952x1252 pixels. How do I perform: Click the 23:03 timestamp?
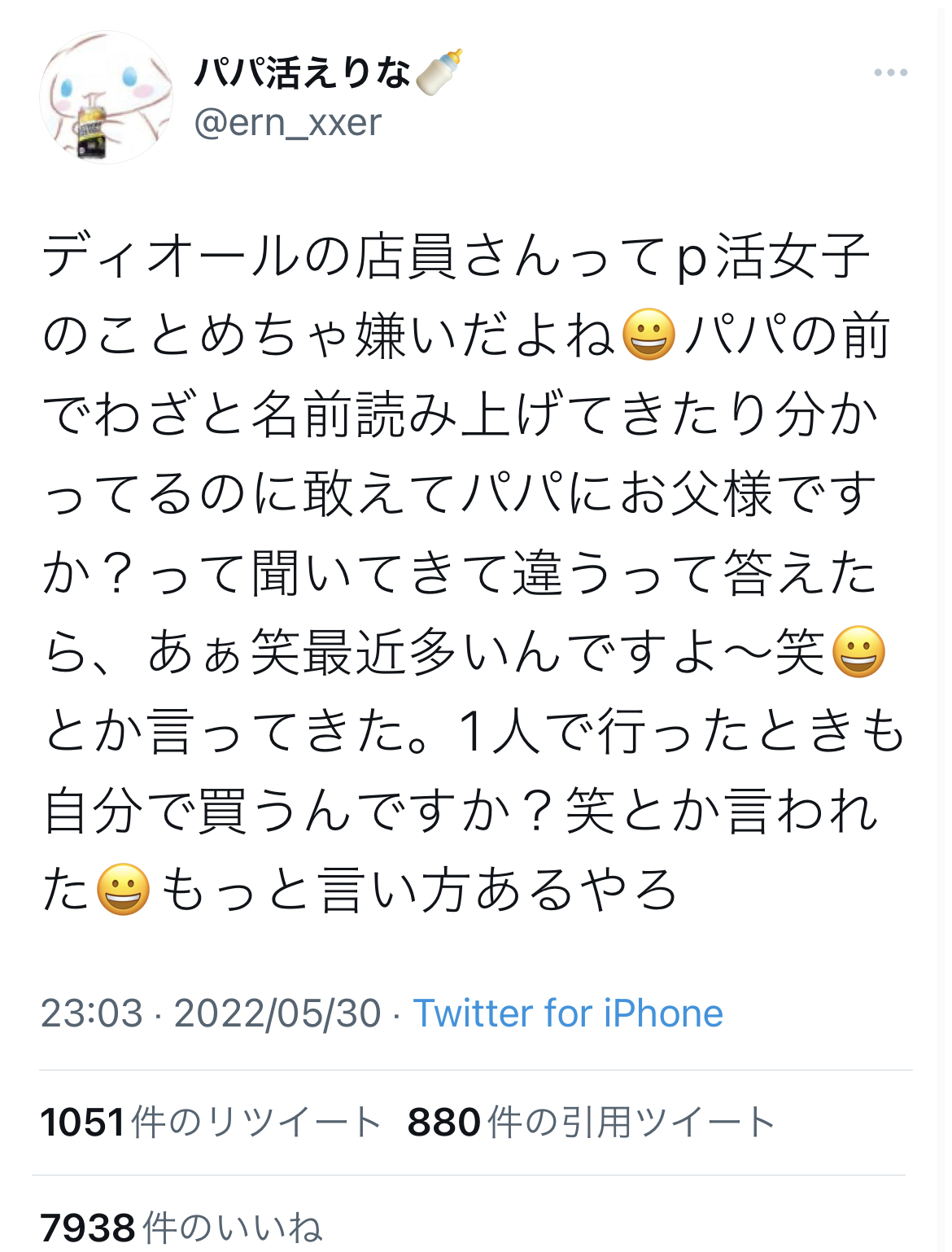(x=91, y=1013)
